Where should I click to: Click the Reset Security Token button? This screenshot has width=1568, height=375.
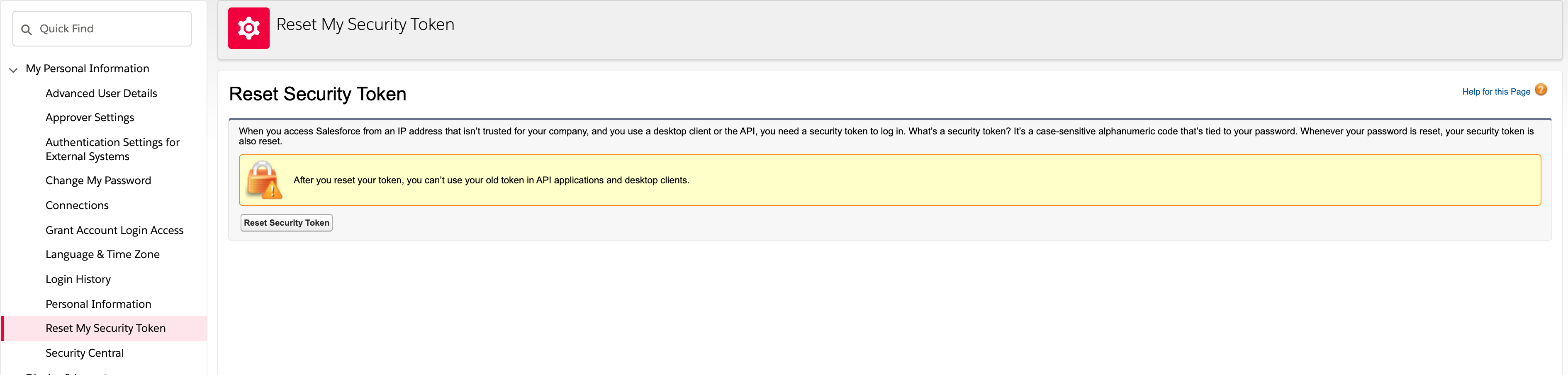(x=286, y=223)
